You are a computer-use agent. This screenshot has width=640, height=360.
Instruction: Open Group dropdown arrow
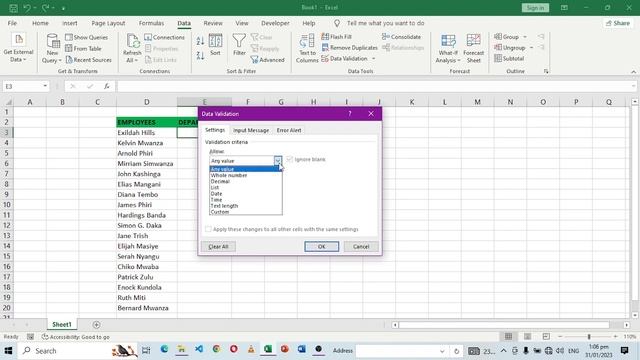pos(525,37)
